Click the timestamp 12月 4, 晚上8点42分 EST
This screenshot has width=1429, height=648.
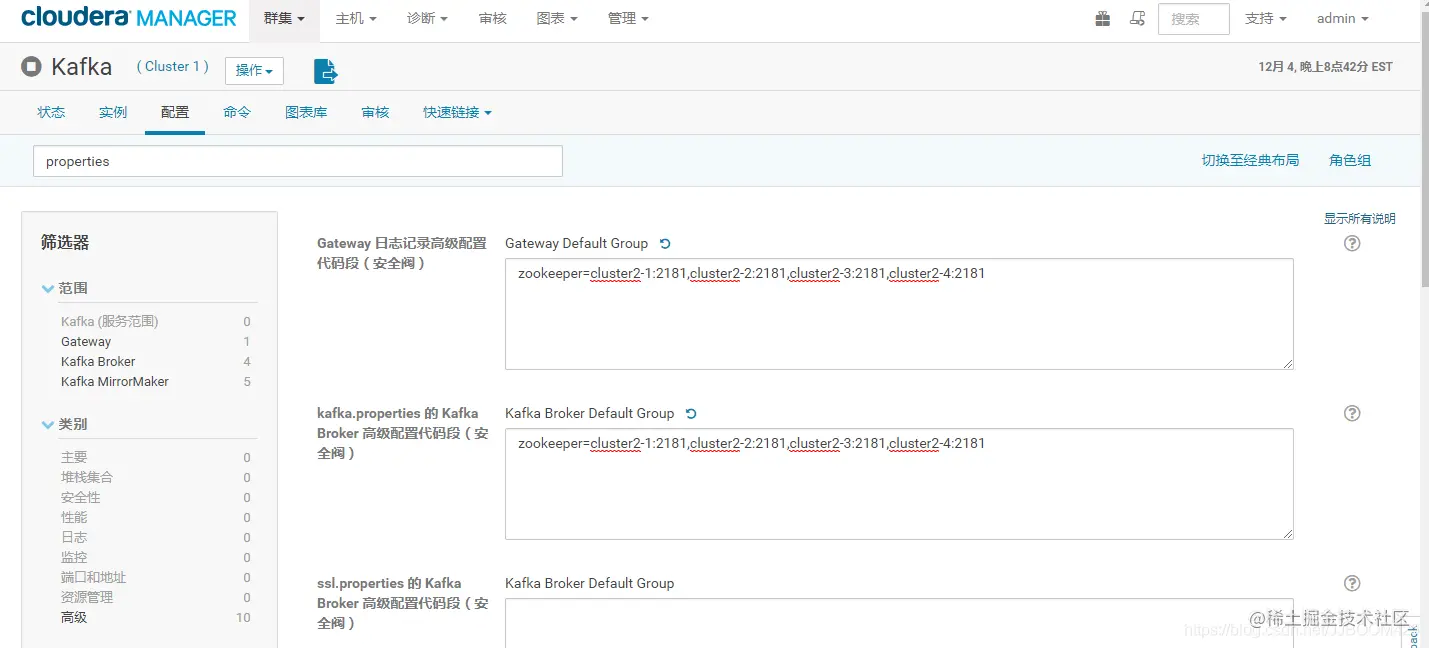click(1325, 67)
